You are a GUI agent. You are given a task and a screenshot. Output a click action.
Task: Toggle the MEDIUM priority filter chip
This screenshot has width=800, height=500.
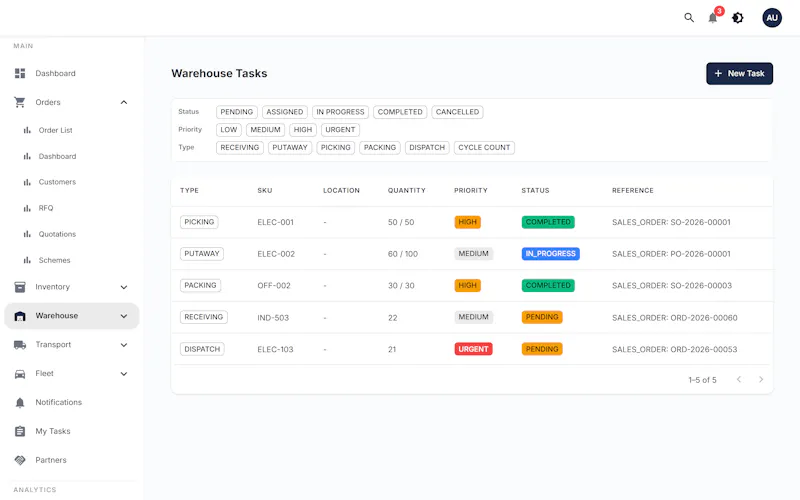click(x=265, y=130)
